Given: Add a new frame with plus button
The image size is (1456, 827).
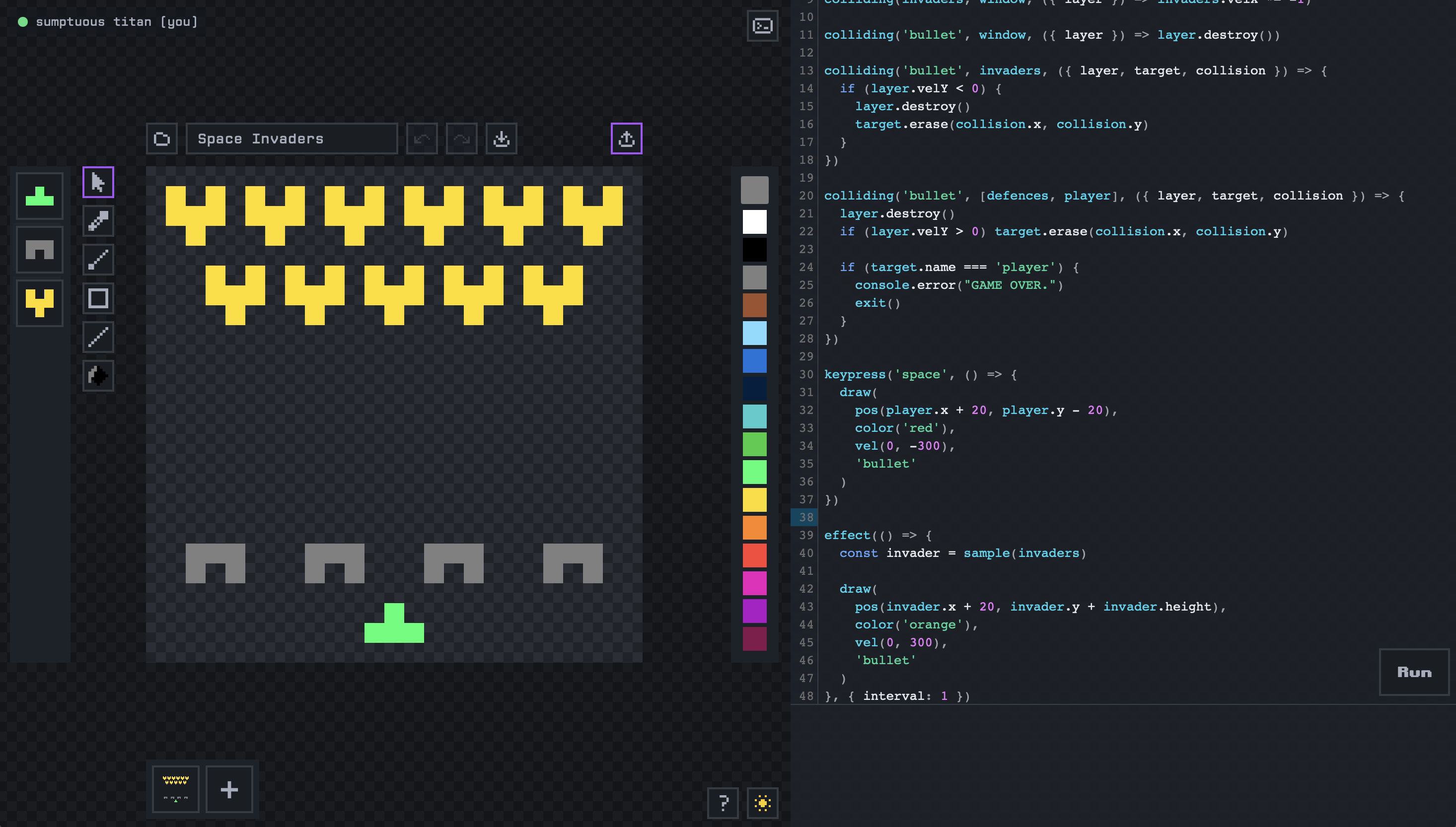Looking at the screenshot, I should click(229, 789).
